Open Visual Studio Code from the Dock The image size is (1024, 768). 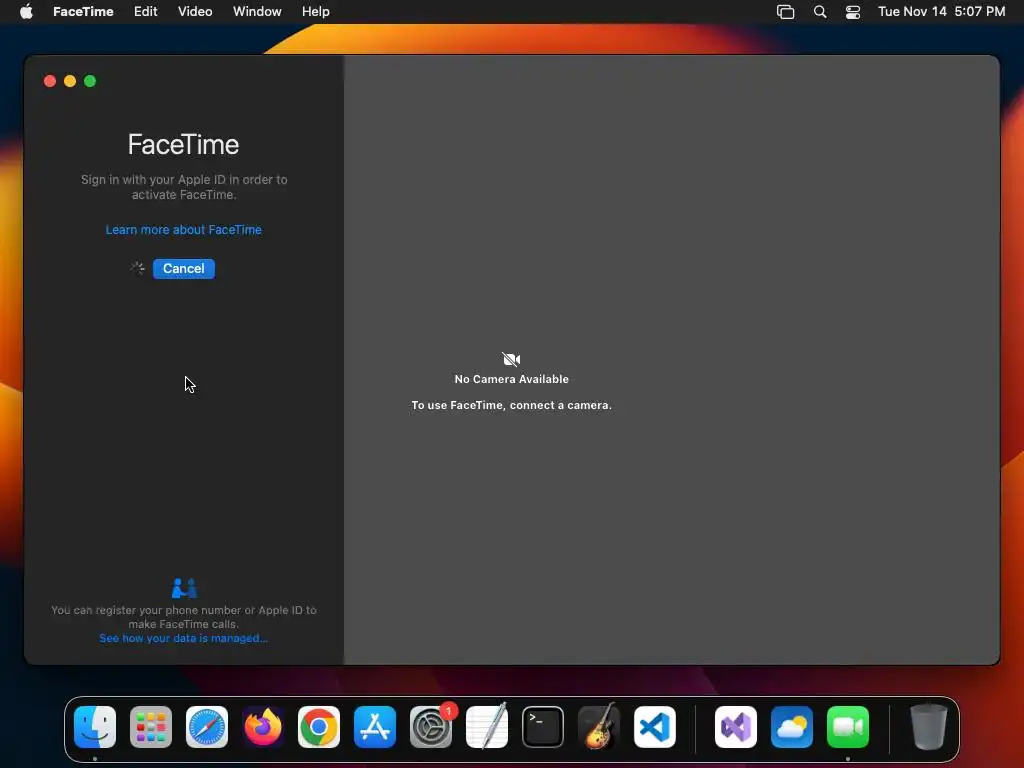coord(655,727)
